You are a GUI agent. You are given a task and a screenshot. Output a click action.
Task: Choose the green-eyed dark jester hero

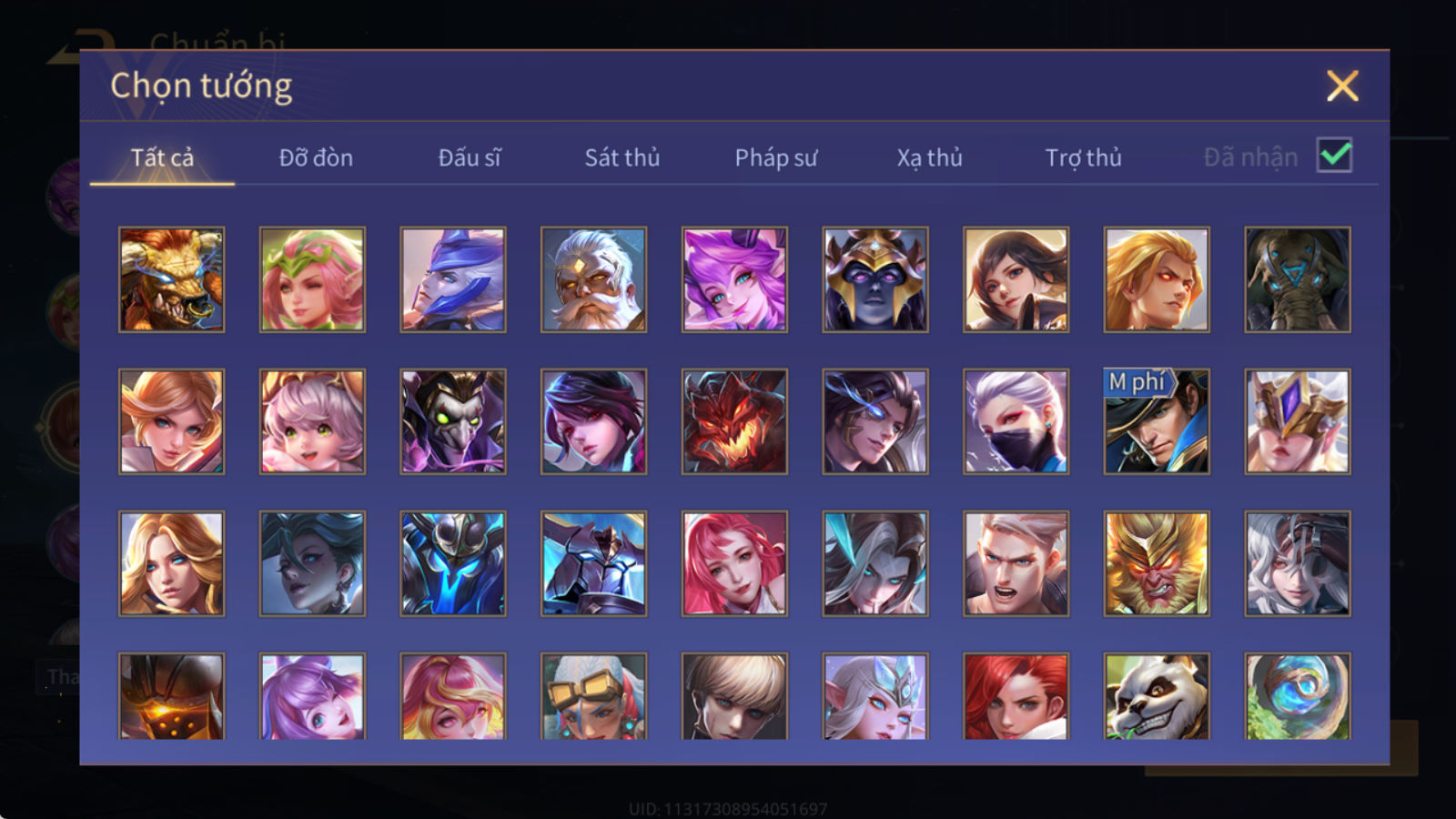click(x=453, y=421)
